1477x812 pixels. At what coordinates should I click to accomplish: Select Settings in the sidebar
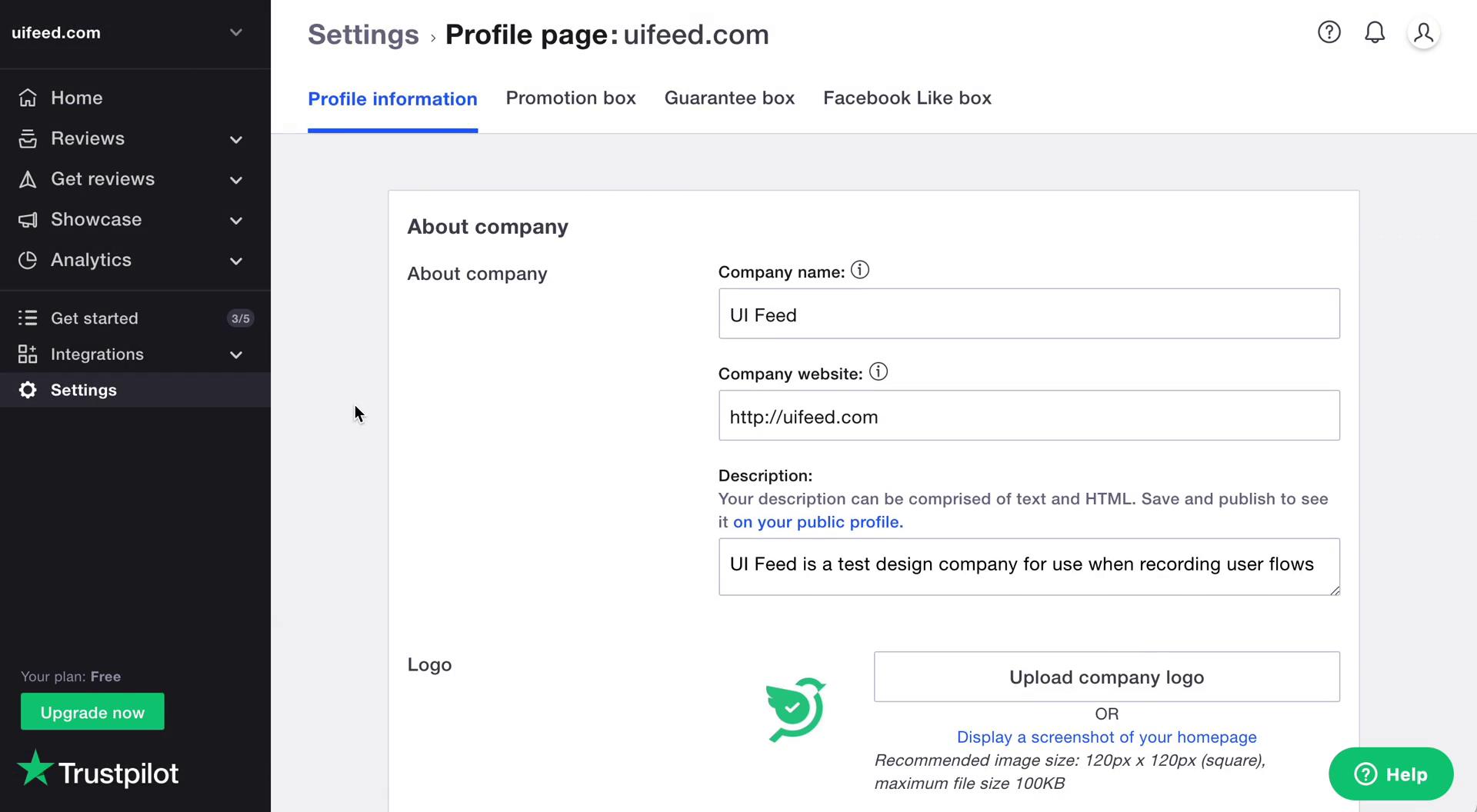pyautogui.click(x=135, y=390)
